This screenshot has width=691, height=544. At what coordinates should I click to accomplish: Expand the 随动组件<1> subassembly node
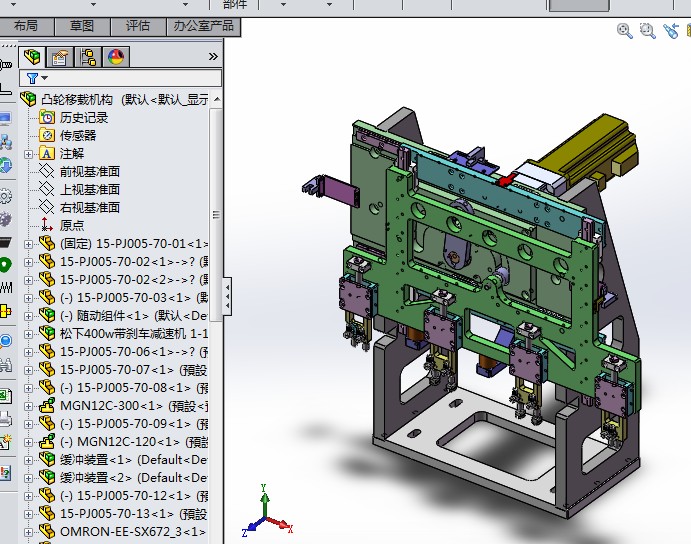29,316
